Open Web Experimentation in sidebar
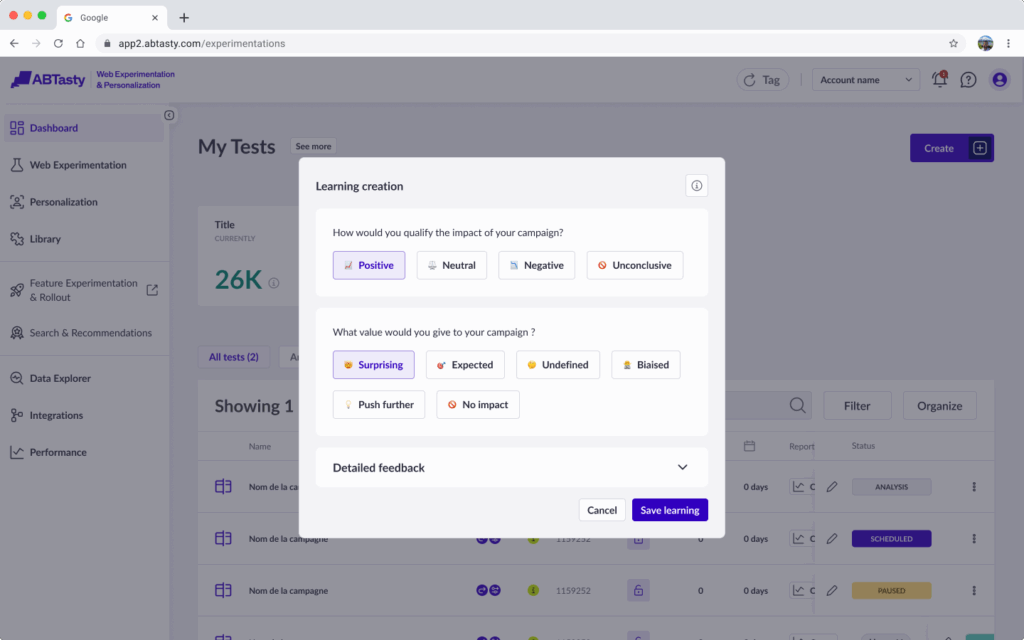The width and height of the screenshot is (1024, 640). coord(78,165)
